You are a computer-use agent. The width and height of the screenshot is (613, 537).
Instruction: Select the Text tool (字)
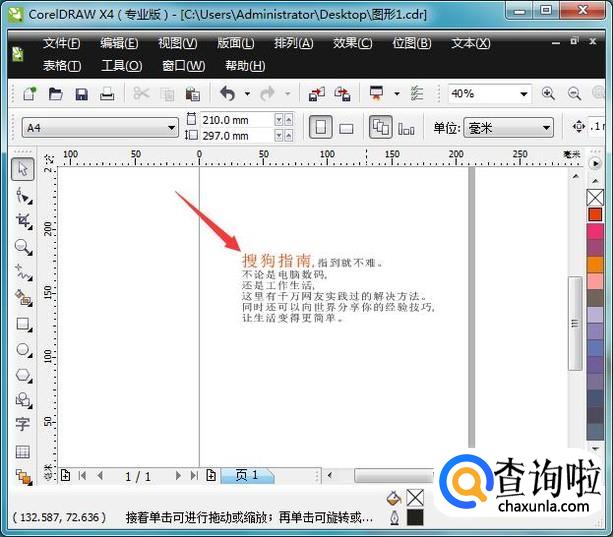[x=23, y=424]
